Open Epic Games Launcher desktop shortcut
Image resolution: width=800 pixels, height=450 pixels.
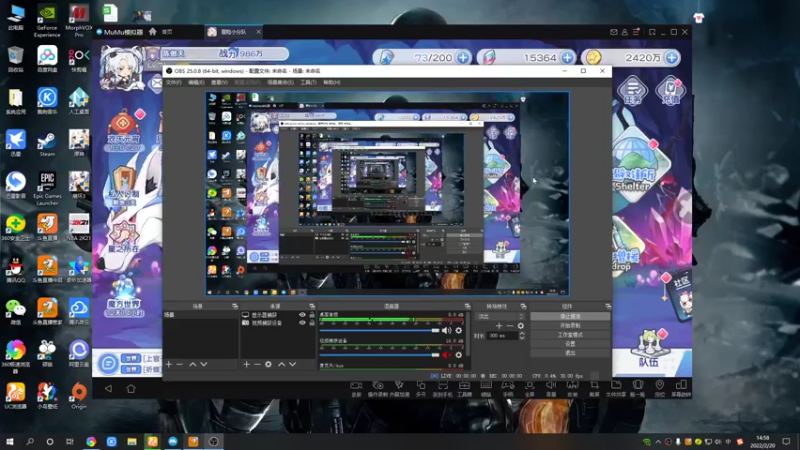[x=47, y=189]
